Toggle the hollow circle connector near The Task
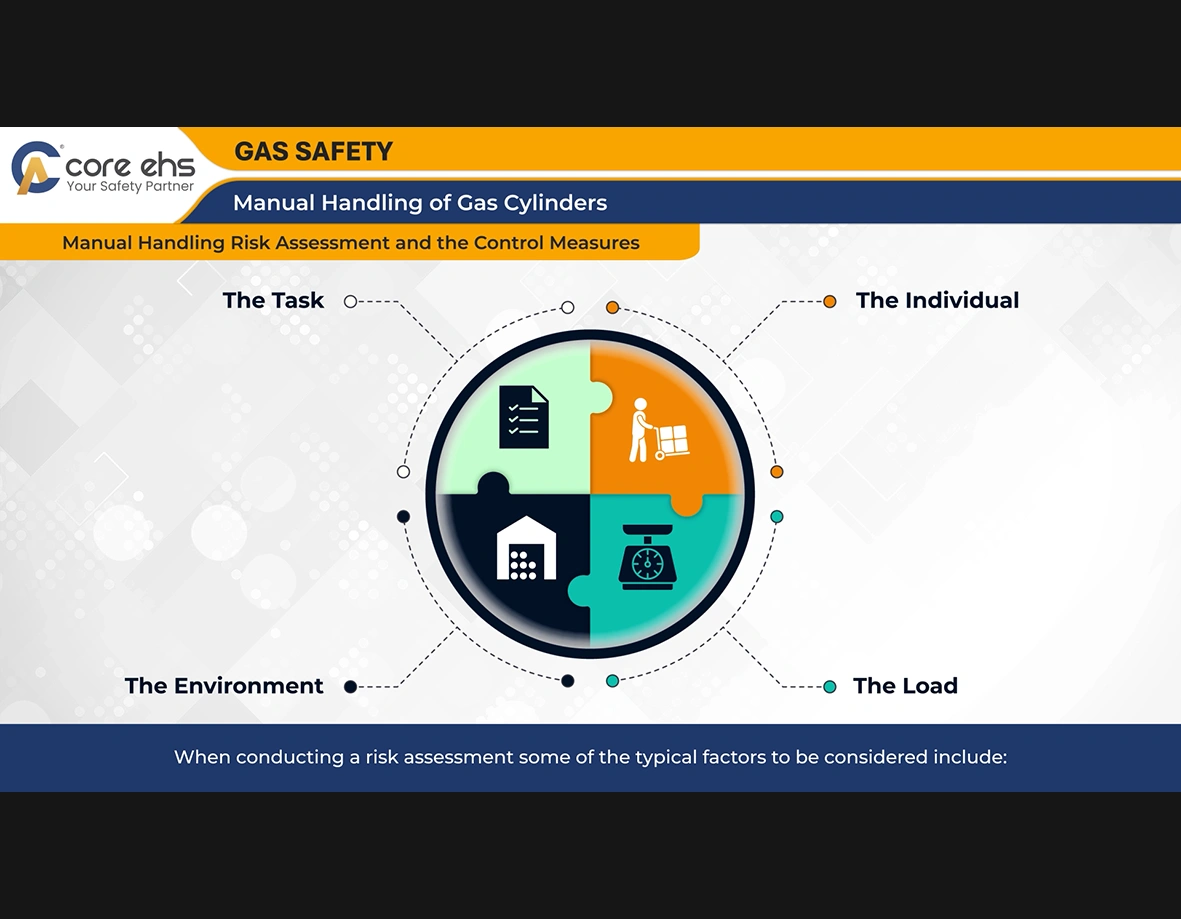Viewport: 1181px width, 919px height. pyautogui.click(x=350, y=300)
